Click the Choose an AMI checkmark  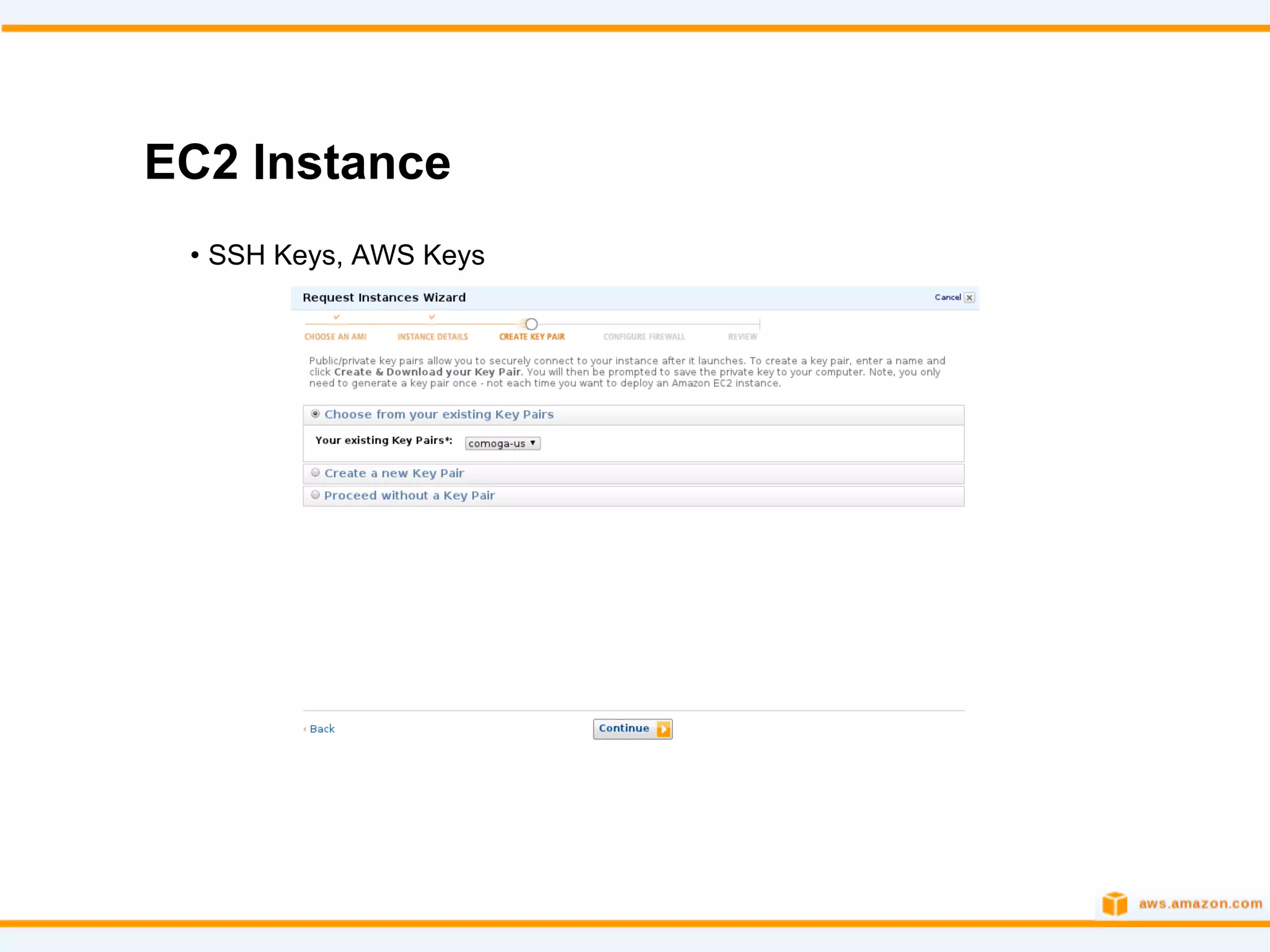[337, 317]
